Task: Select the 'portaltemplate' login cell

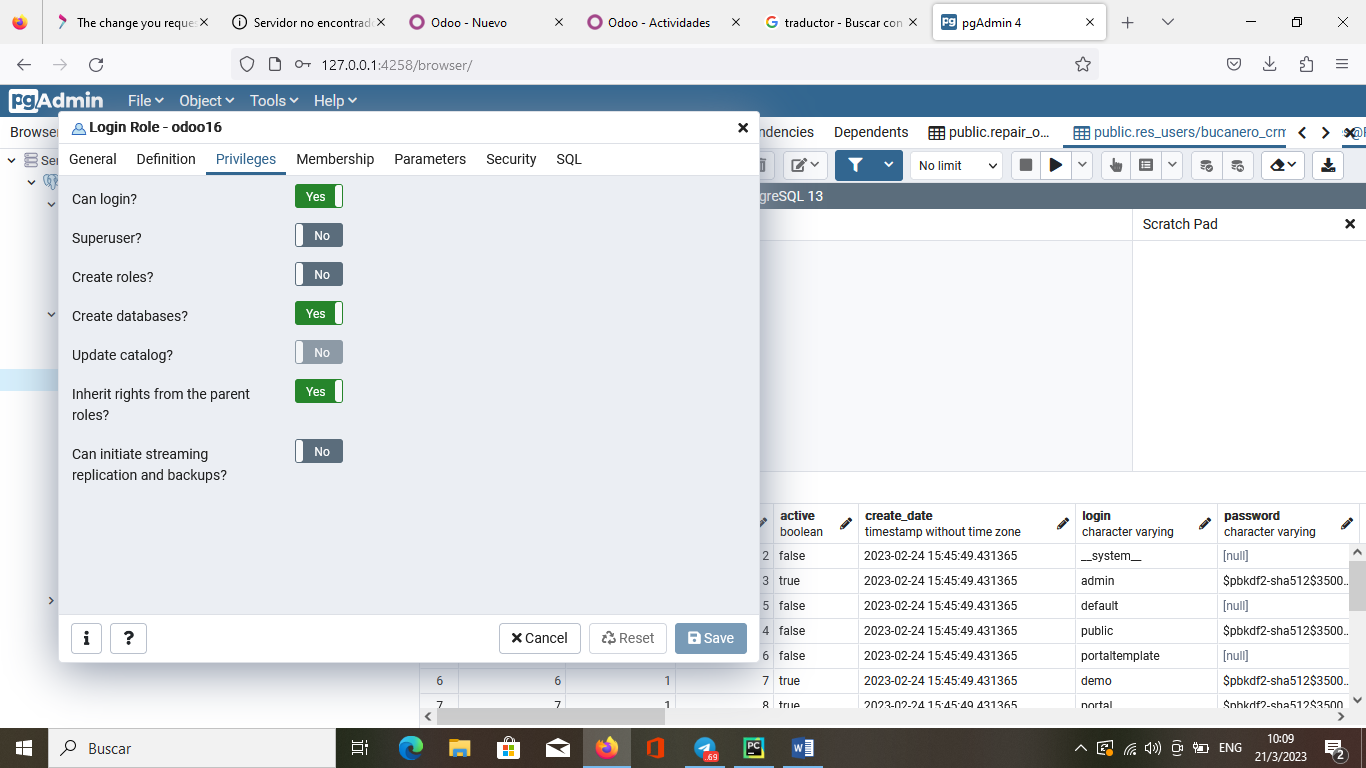Action: [x=1146, y=656]
